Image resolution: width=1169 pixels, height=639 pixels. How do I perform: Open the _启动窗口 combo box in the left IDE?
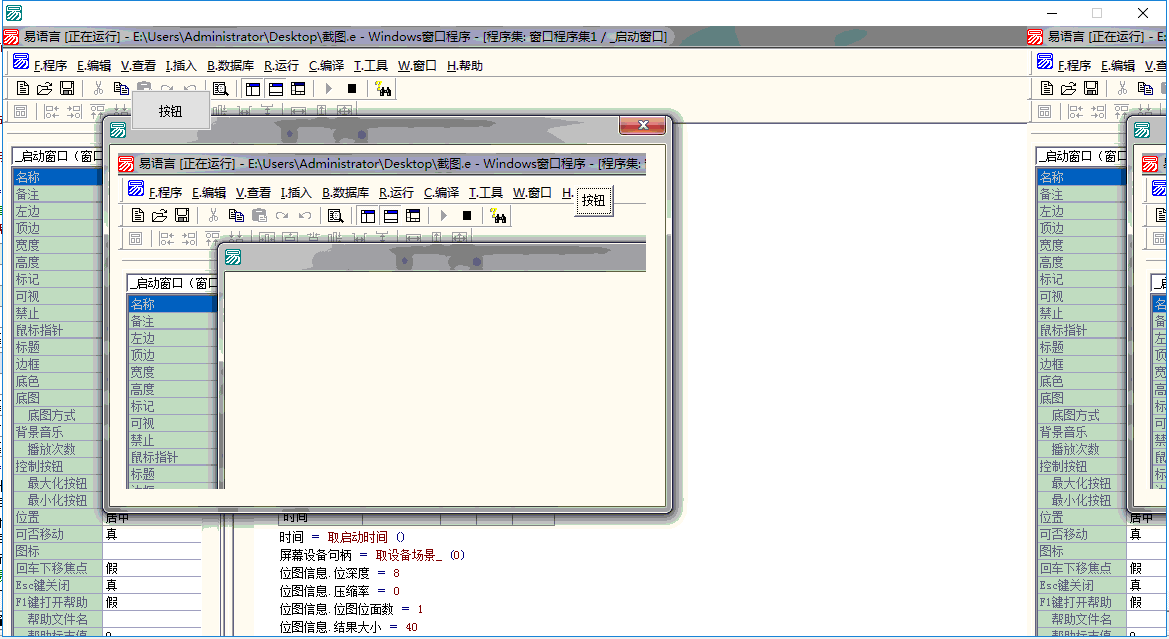58,156
